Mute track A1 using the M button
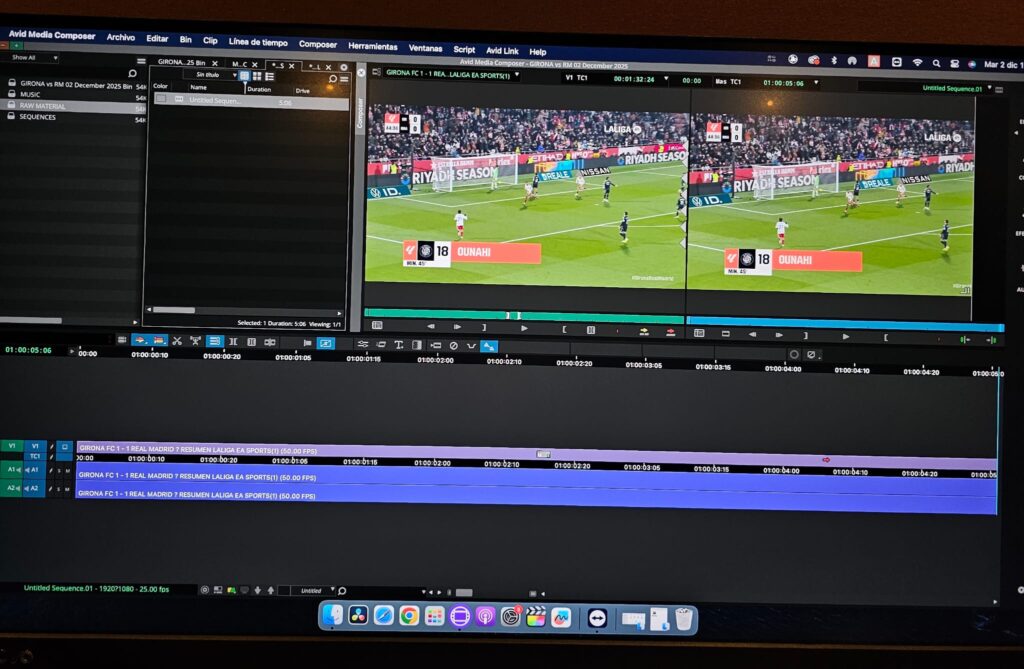Screen dimensions: 1024x669 click(68, 470)
